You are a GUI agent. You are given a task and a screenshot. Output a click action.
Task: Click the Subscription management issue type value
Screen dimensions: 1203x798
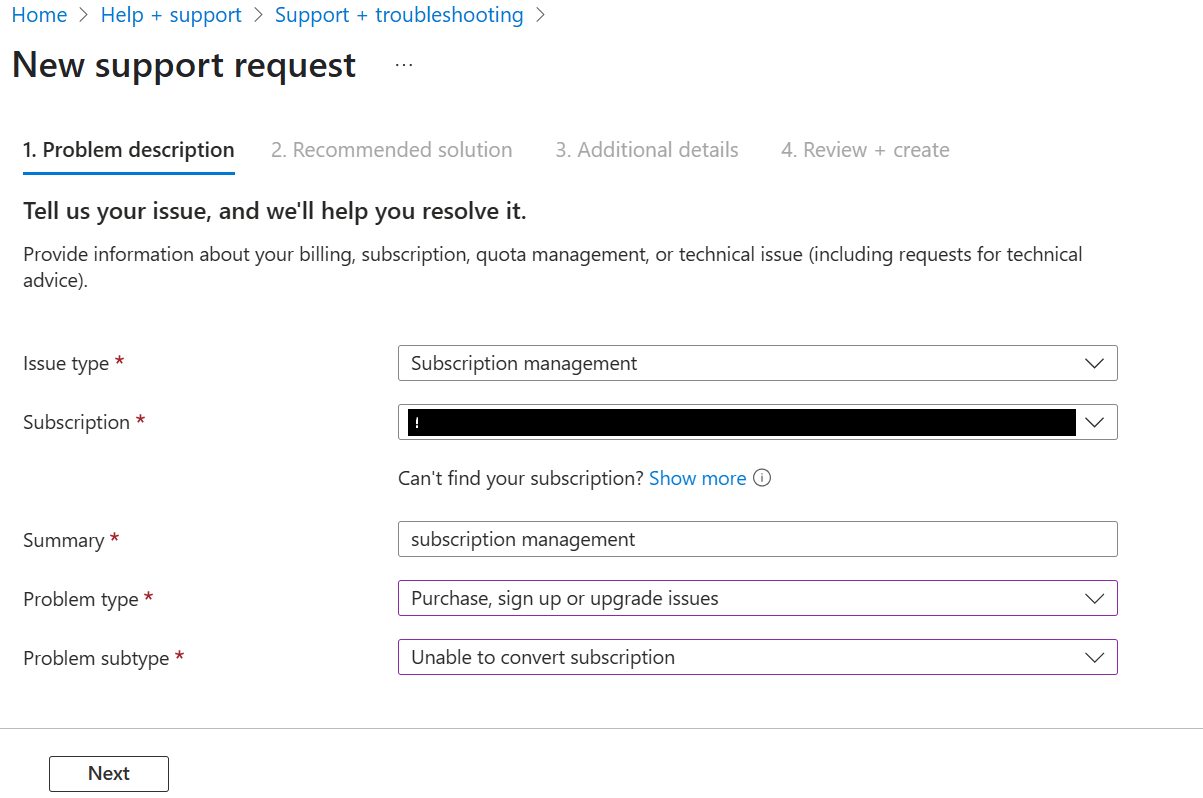point(524,363)
